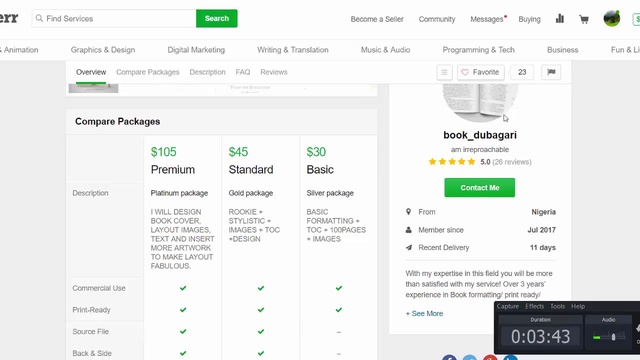The image size is (640, 360).
Task: Click the Premium package heading
Action: (173, 169)
